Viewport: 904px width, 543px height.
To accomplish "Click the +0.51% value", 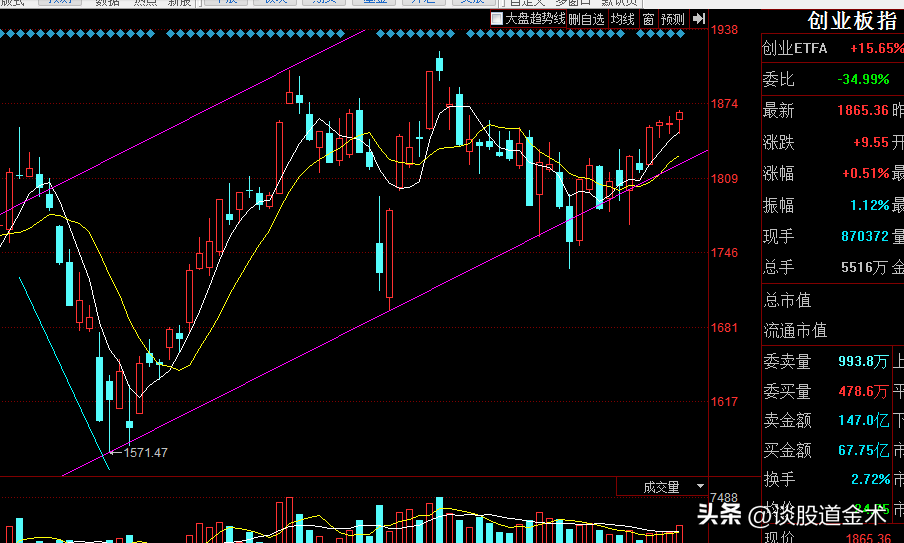I will (x=865, y=173).
